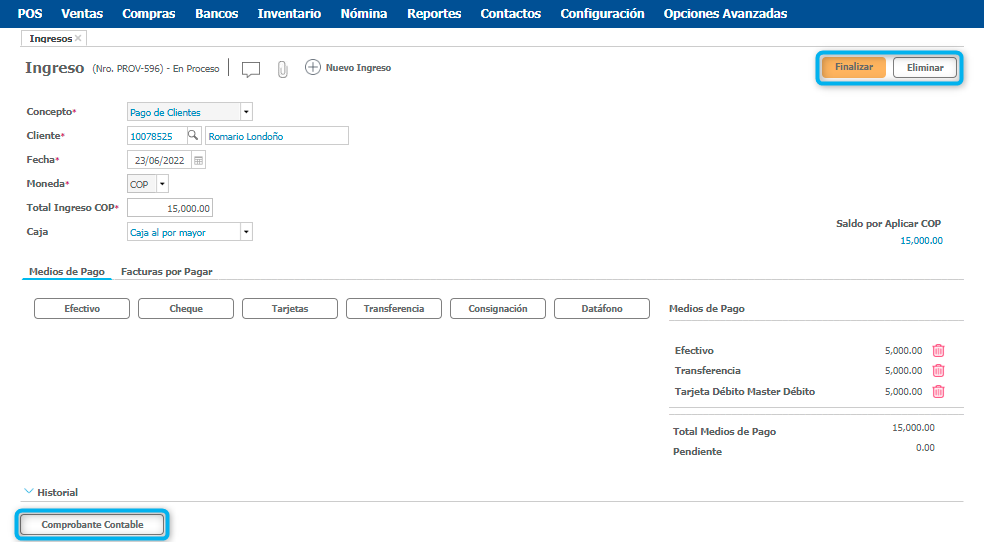Open the Caja dropdown list
This screenshot has height=542, width=984.
coord(246,232)
